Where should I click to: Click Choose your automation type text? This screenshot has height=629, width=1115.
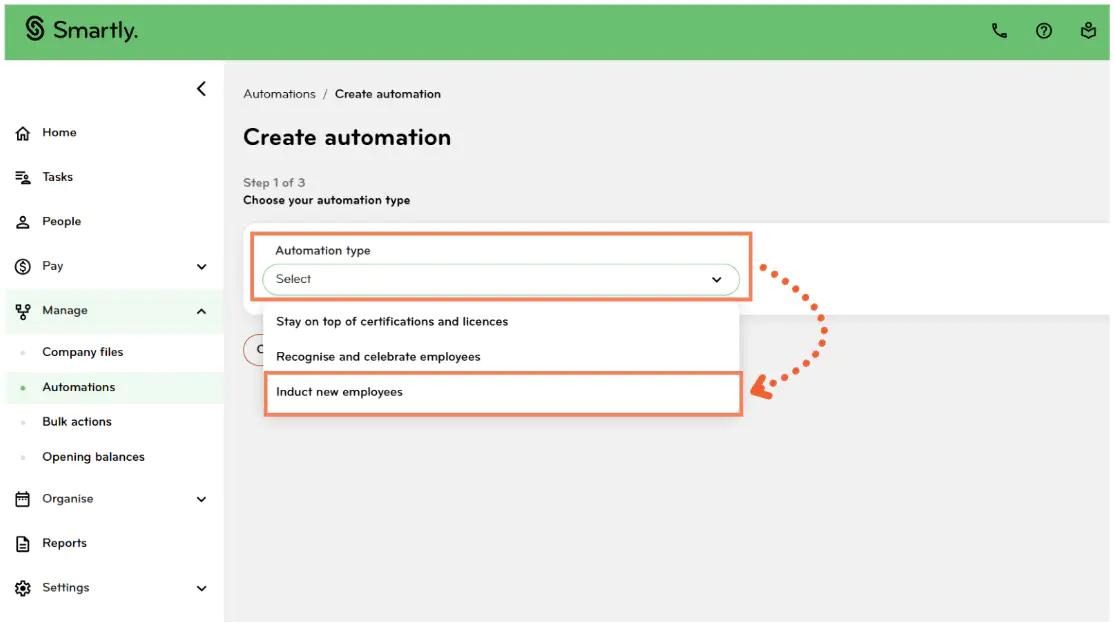[326, 200]
